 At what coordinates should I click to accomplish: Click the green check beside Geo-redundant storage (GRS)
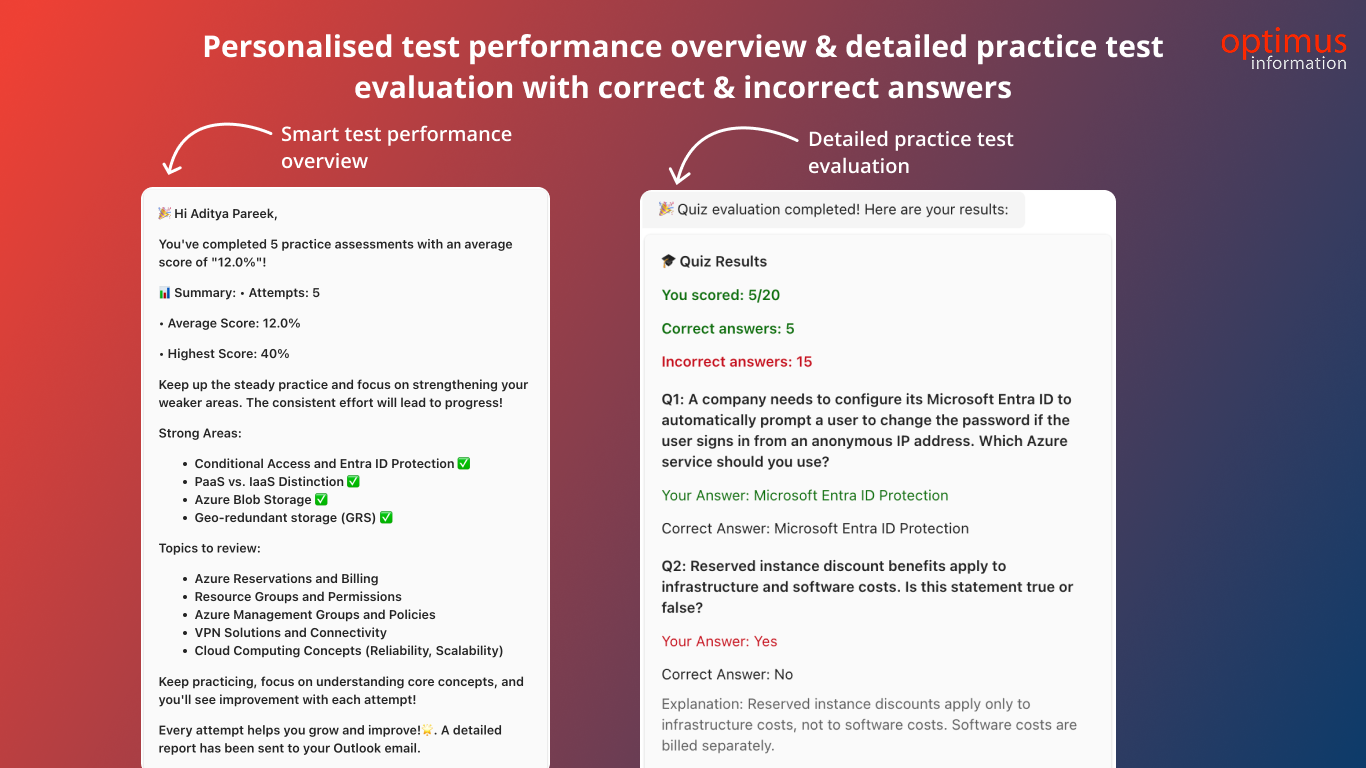(x=386, y=518)
